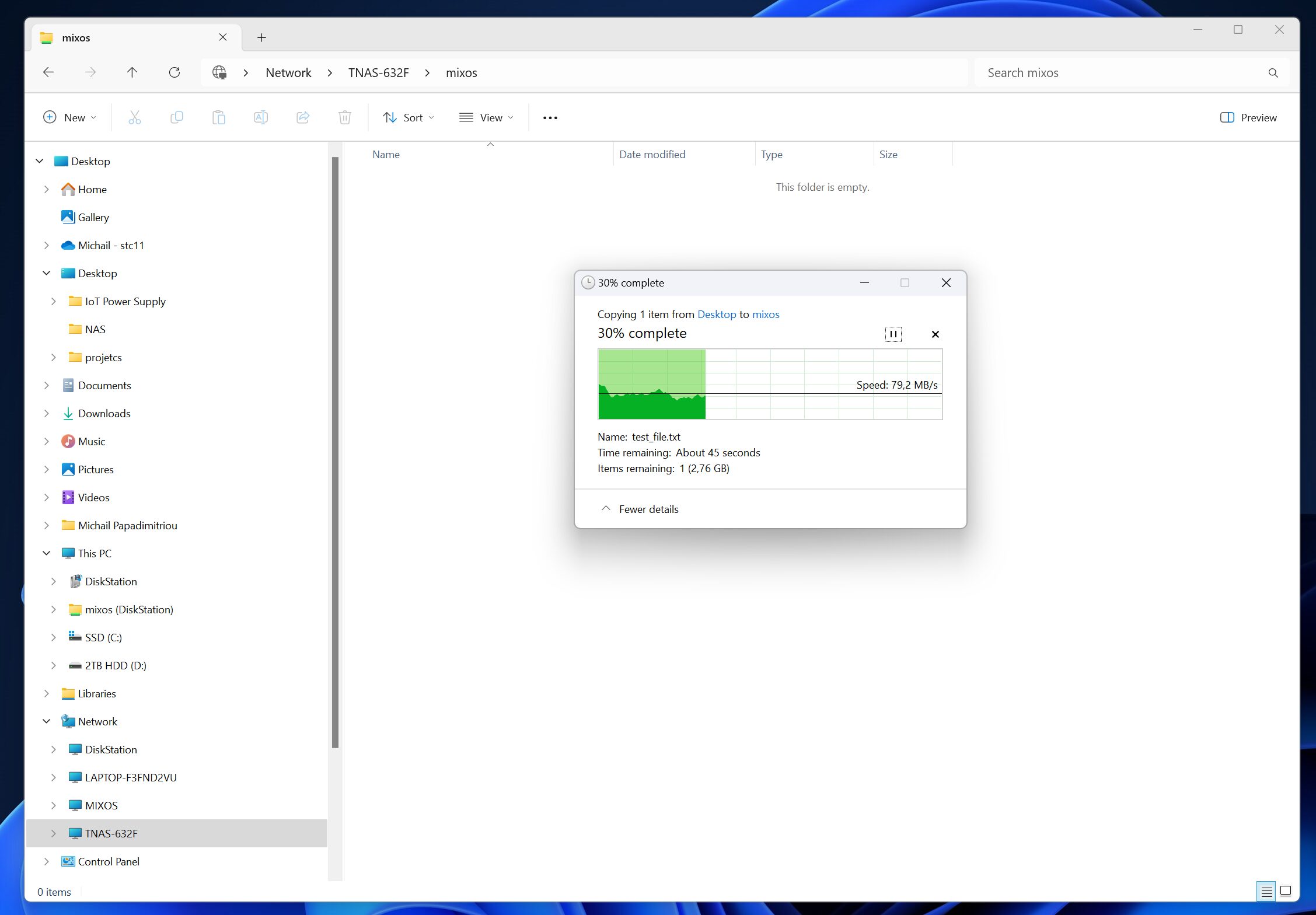The width and height of the screenshot is (1316, 915).
Task: Refresh the current folder view
Action: coord(174,72)
